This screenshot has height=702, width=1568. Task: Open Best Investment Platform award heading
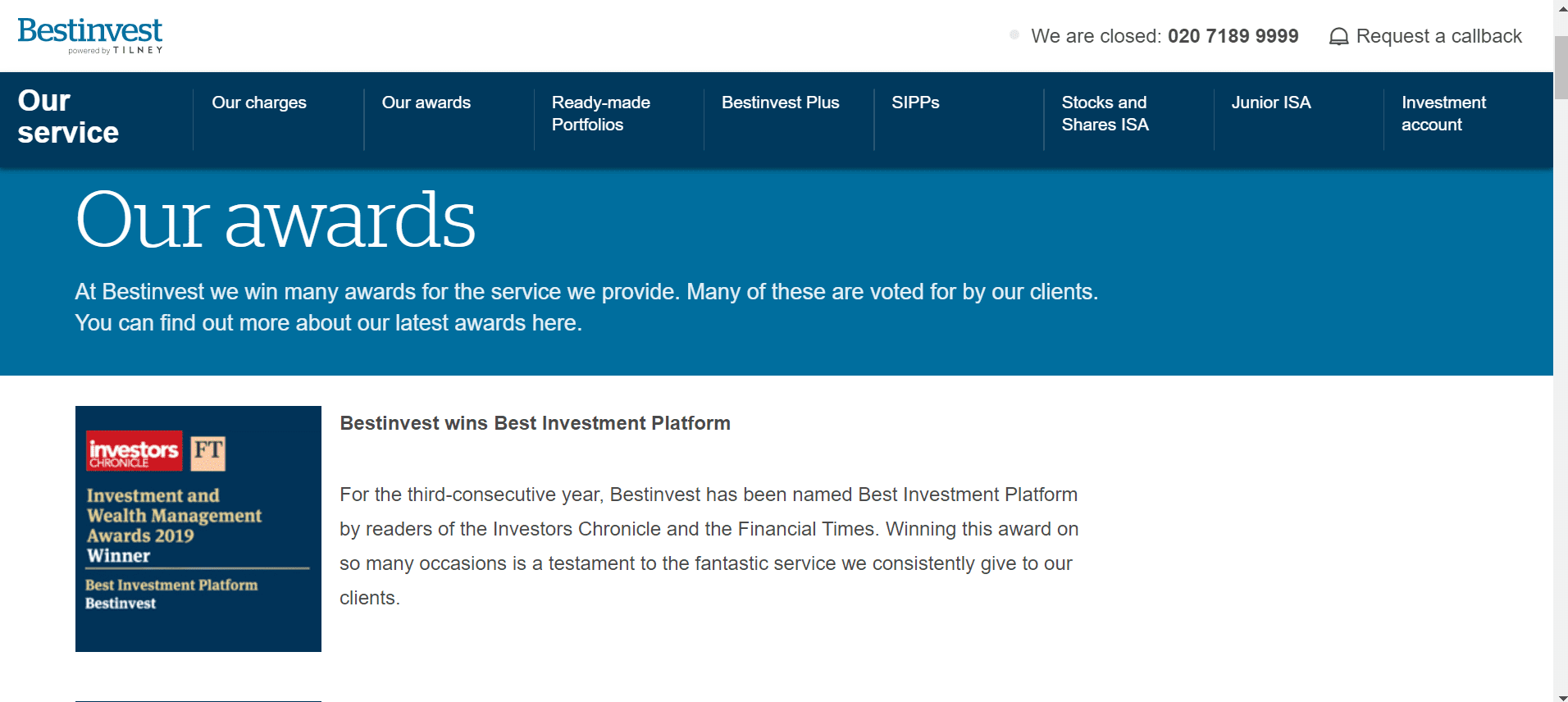pyautogui.click(x=535, y=423)
